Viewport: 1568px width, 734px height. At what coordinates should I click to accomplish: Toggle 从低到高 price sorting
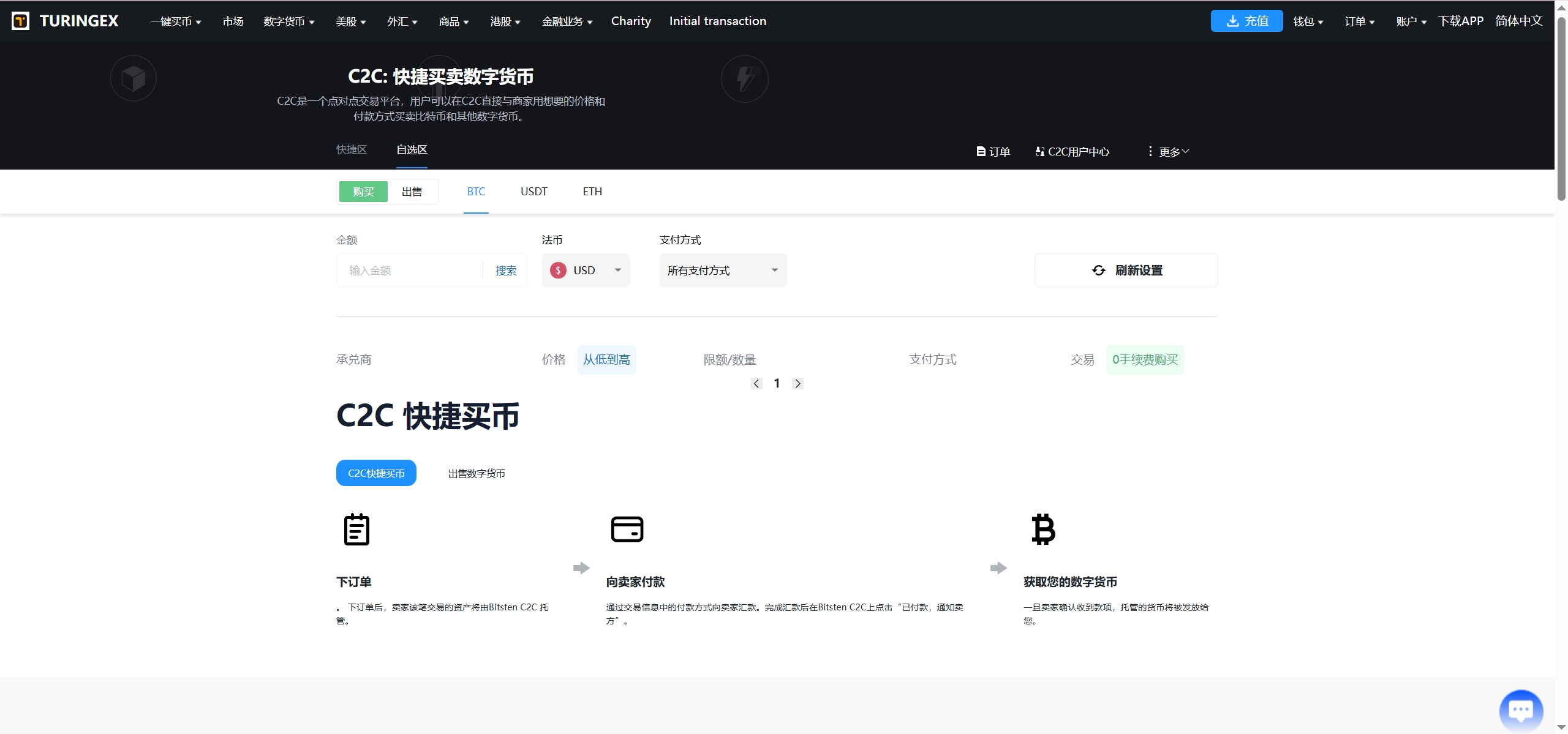click(606, 359)
